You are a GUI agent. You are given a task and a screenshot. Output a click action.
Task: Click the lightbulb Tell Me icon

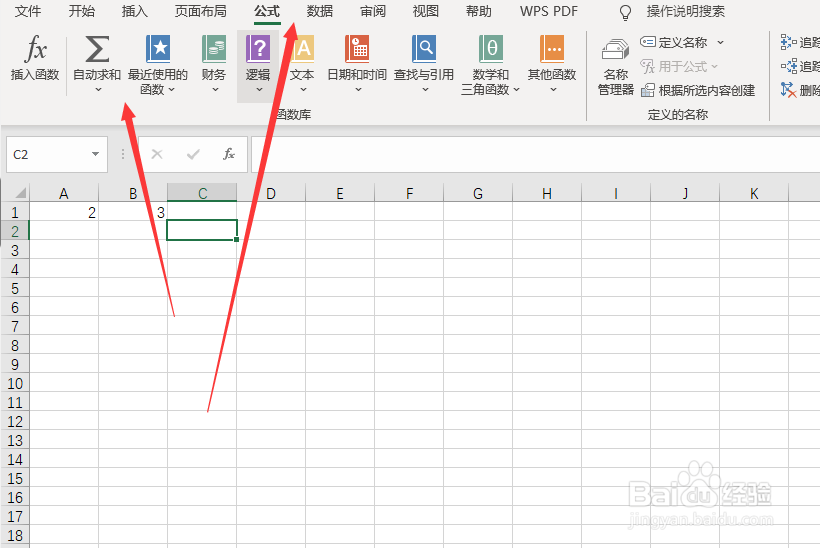[625, 12]
